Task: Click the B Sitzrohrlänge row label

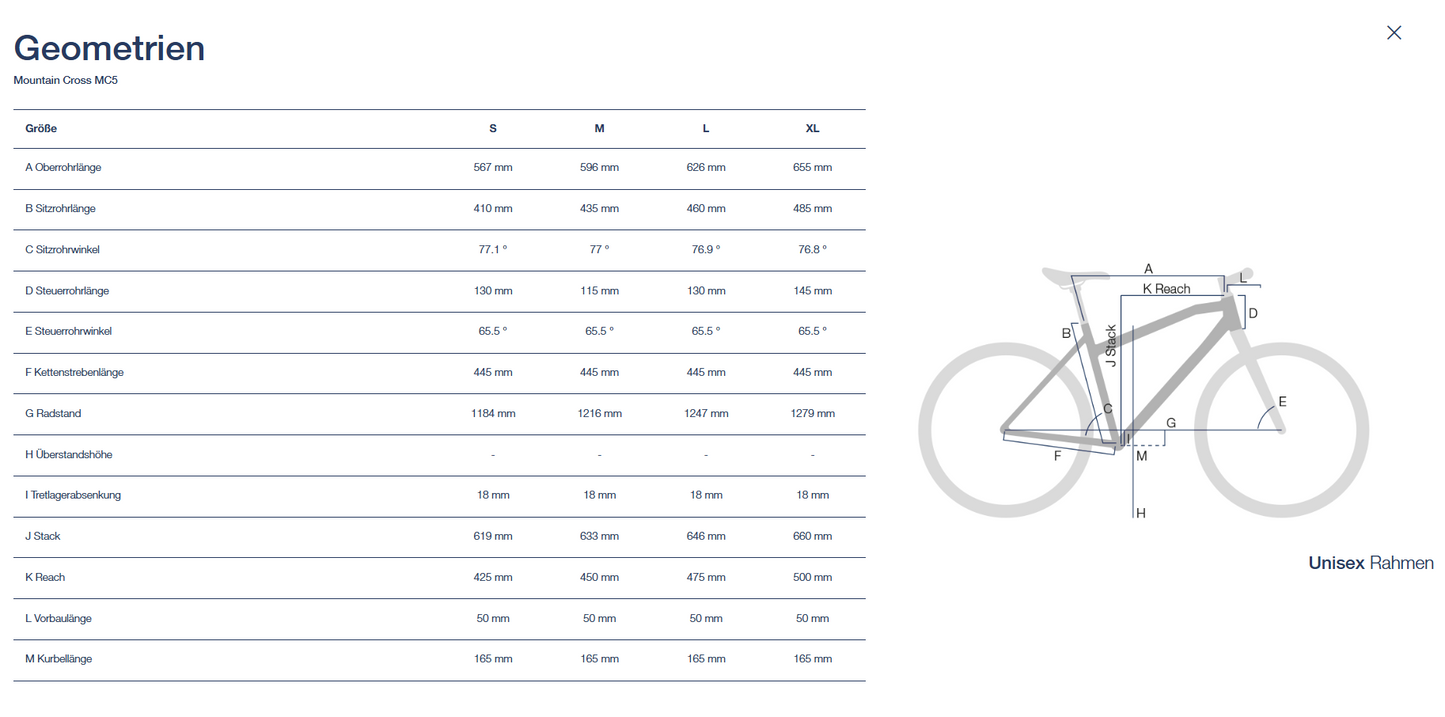Action: tap(60, 208)
